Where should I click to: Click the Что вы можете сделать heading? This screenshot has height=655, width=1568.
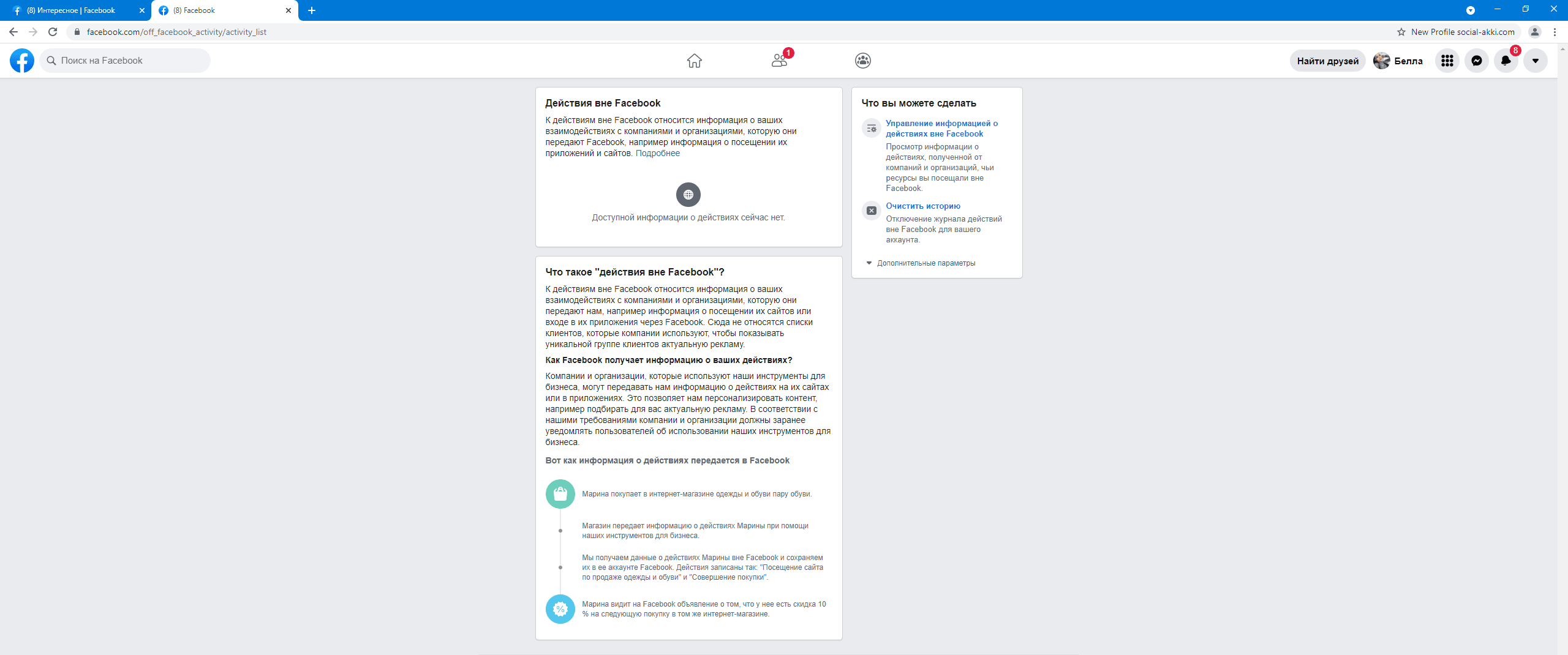click(x=919, y=103)
